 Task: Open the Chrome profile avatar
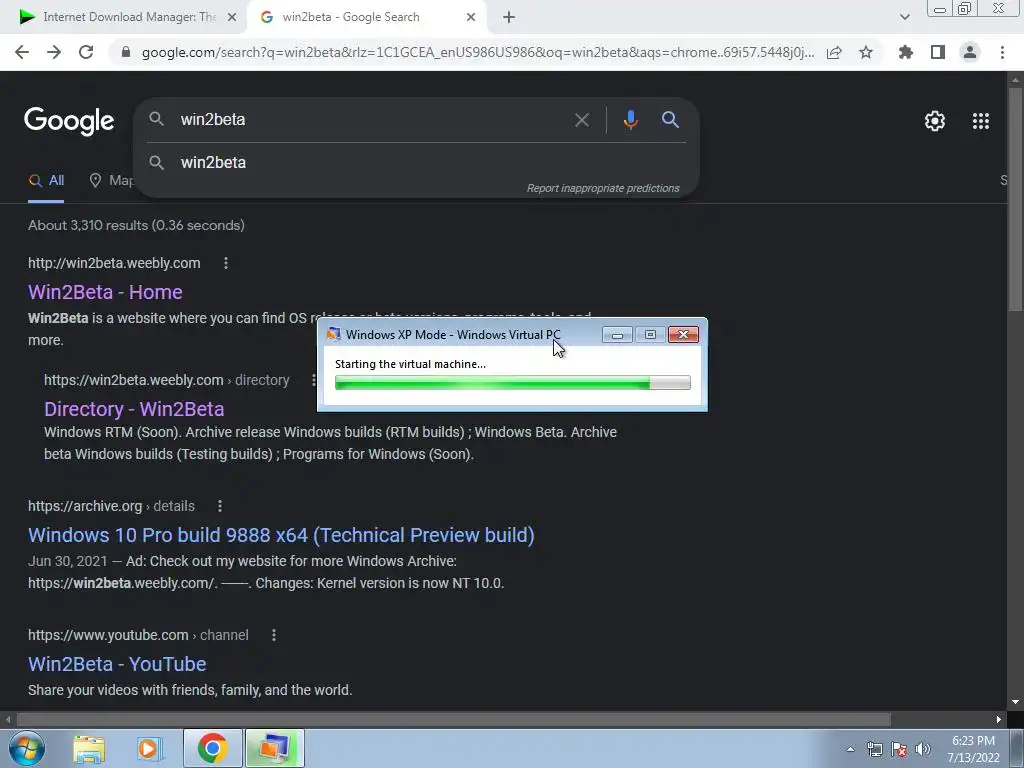(x=970, y=52)
